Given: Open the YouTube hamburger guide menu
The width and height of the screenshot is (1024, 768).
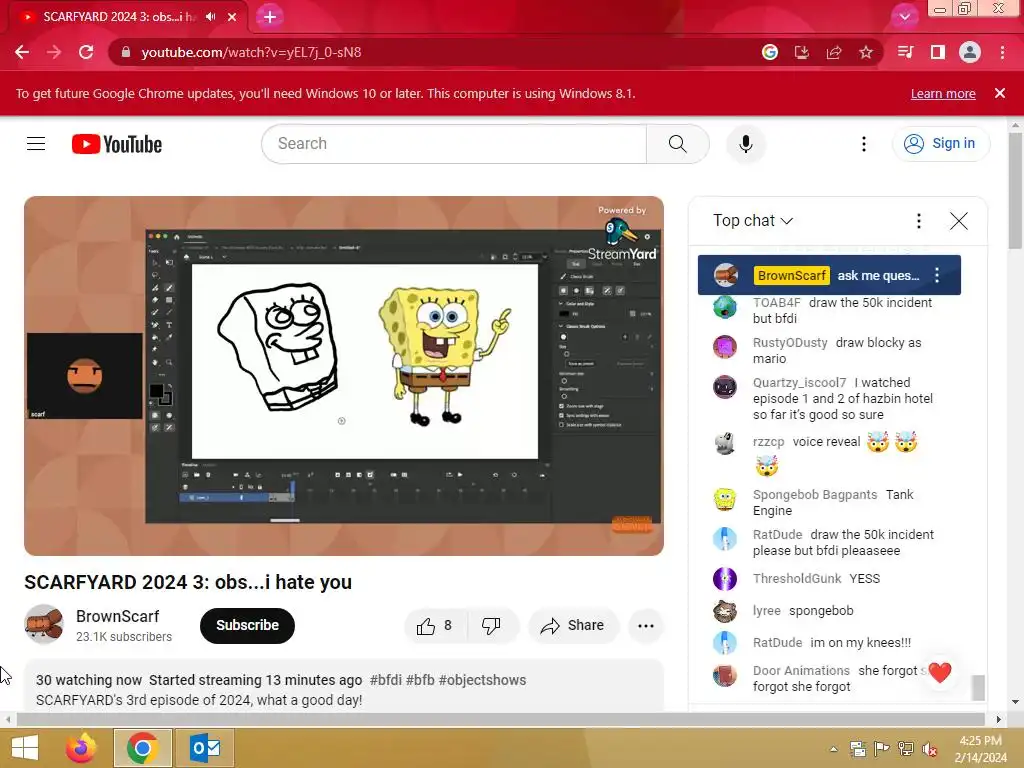Looking at the screenshot, I should 36,144.
